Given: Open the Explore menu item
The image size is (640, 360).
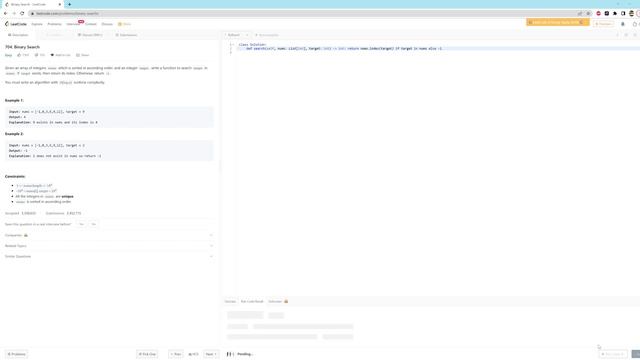Looking at the screenshot, I should pos(37,24).
